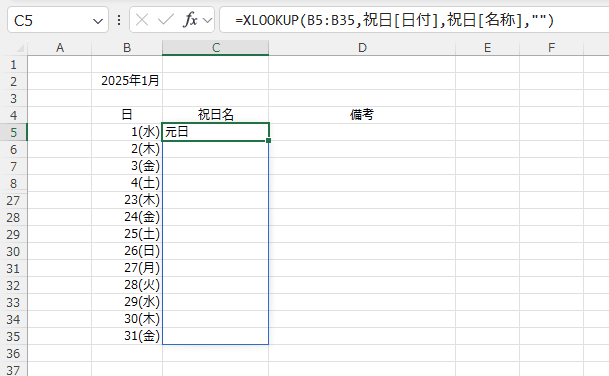
Task: Open the Name Box dropdown arrow
Action: pos(98,21)
